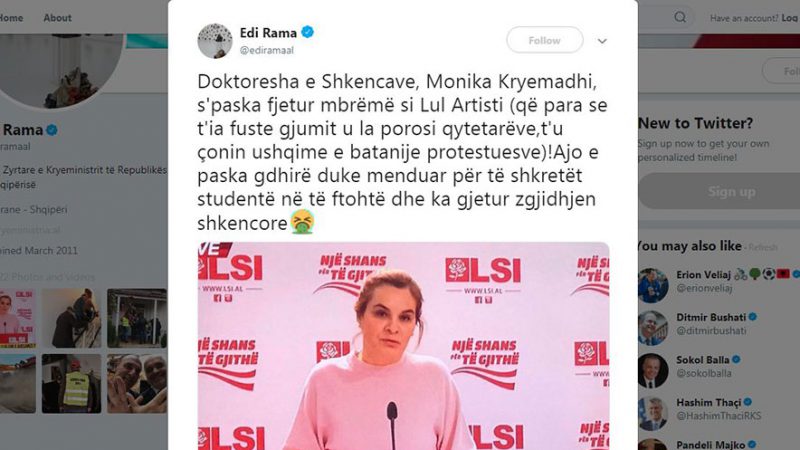Open the yellow safety vest photo thumbnail

pyautogui.click(x=71, y=384)
